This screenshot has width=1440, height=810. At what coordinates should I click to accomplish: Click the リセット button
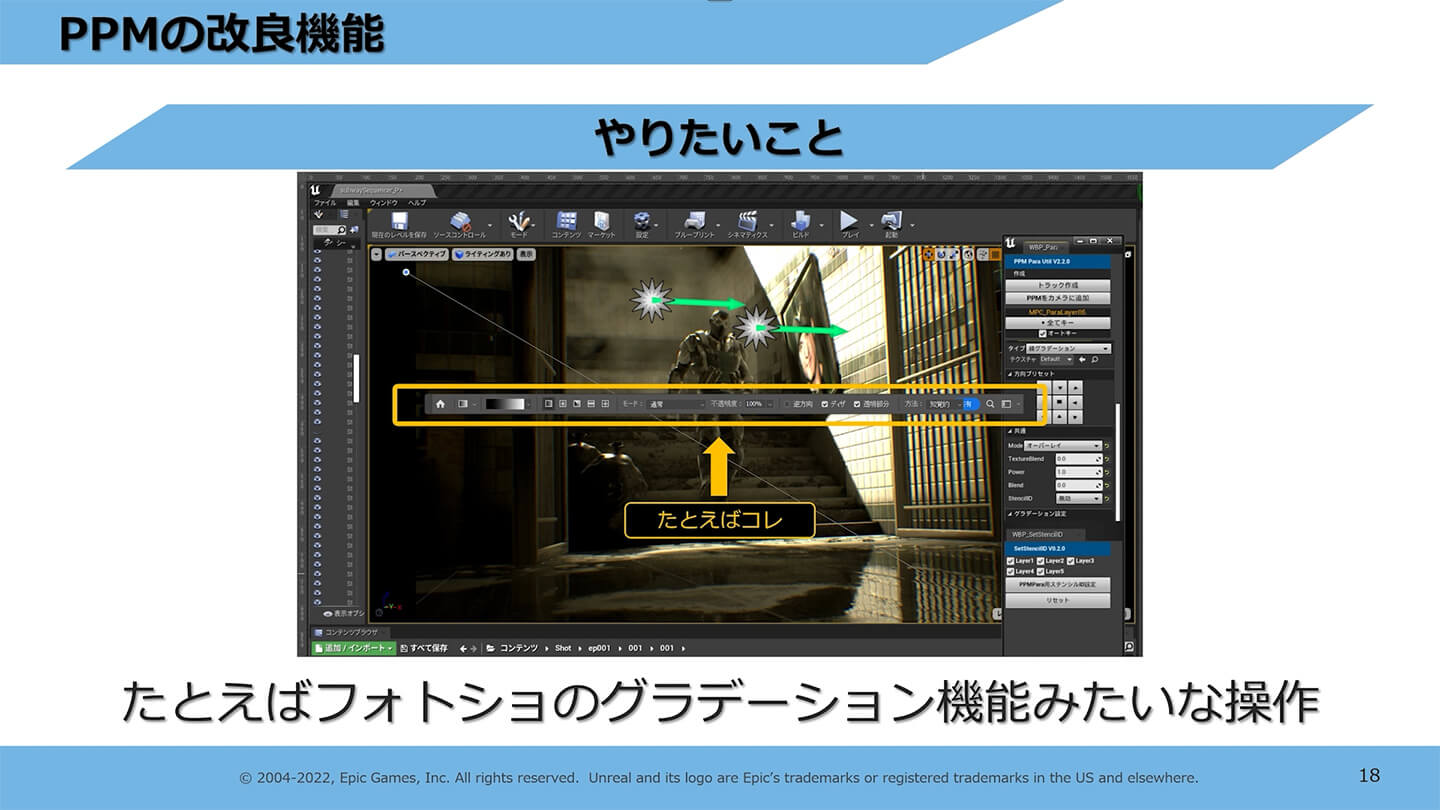point(1059,600)
